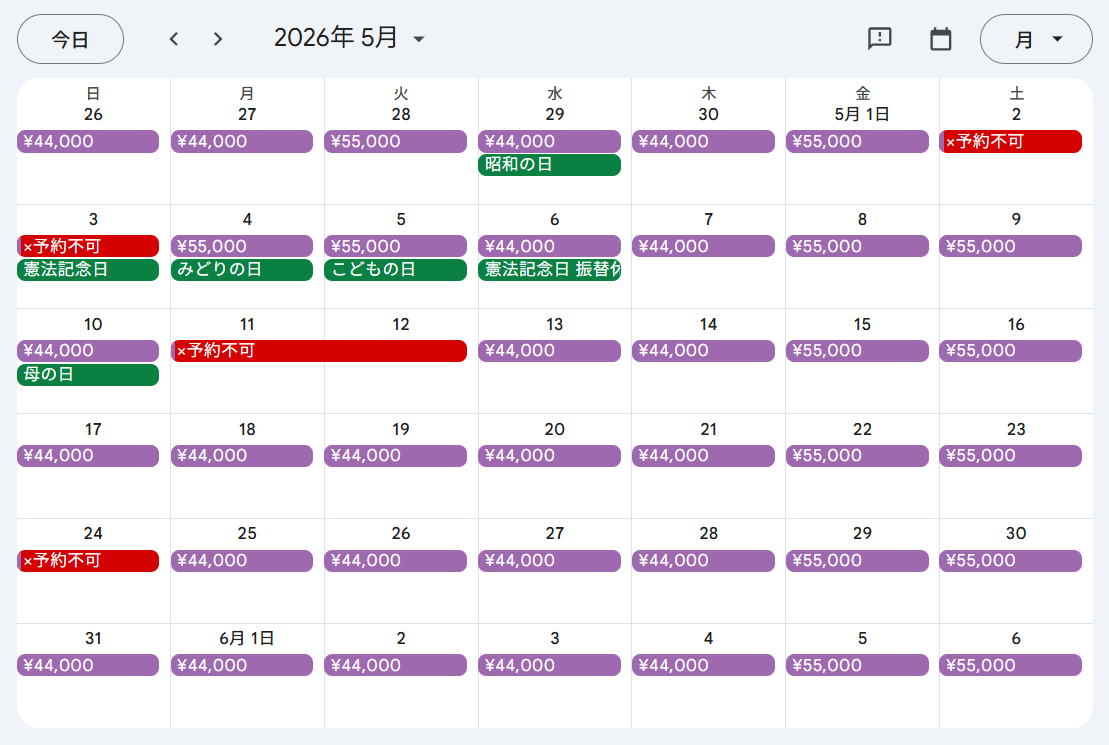Select the 予約不可 block on May 2
This screenshot has width=1109, height=745.
[1011, 142]
